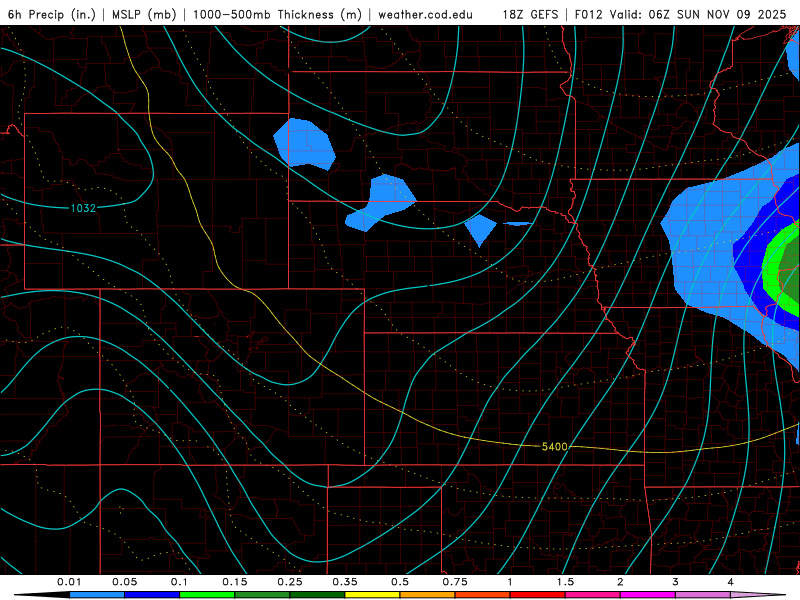
Task: Click the orchid 3–4 inch swatch
Action: [x=703, y=595]
